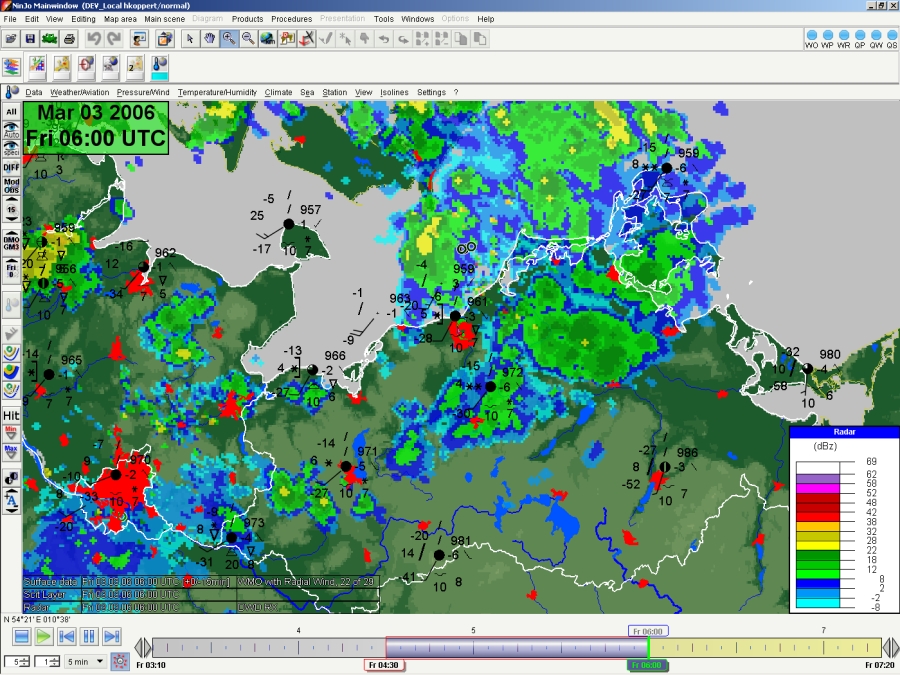
Task: Click the red axes measurement tool icon
Action: [307, 39]
